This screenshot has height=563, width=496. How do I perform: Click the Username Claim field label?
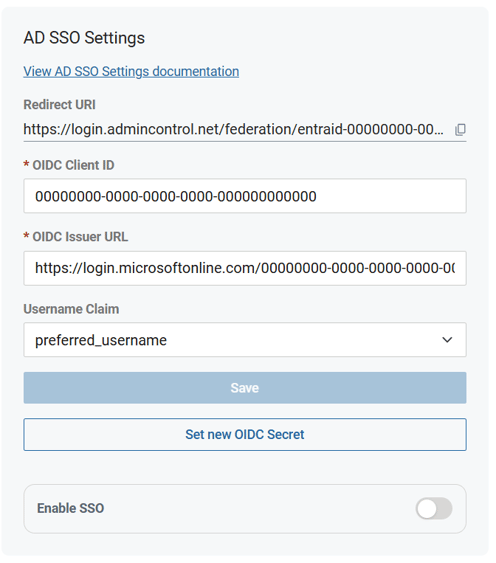tap(71, 309)
